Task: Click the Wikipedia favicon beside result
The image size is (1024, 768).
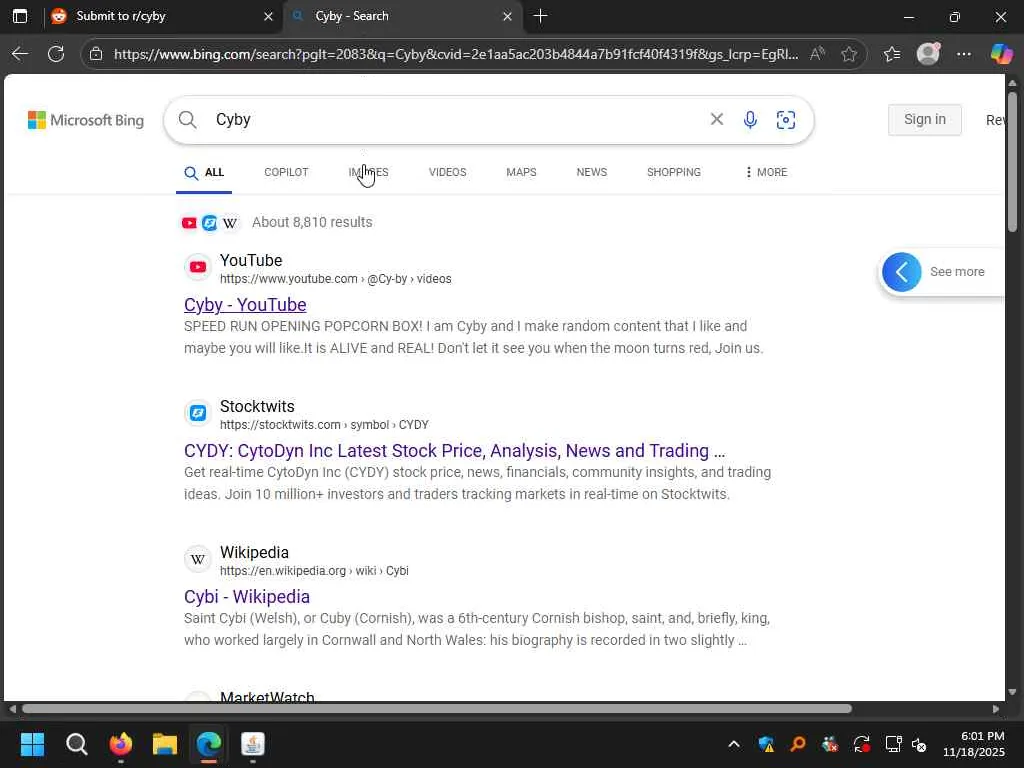Action: coord(198,559)
